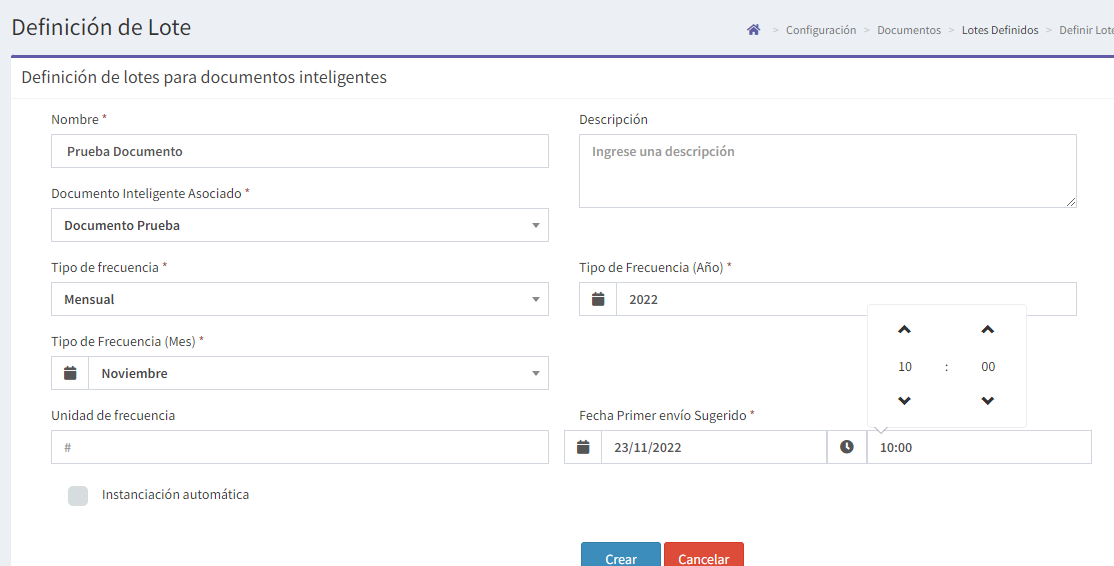
Task: Click the Crear button
Action: [621, 555]
